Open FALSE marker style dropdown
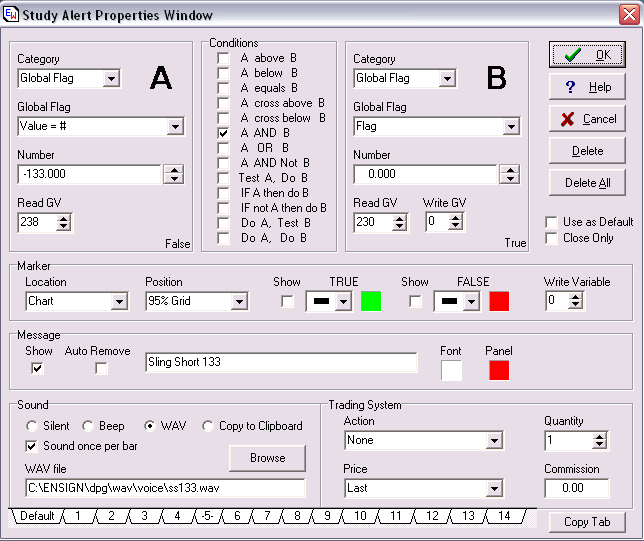This screenshot has height=541, width=644. click(472, 302)
